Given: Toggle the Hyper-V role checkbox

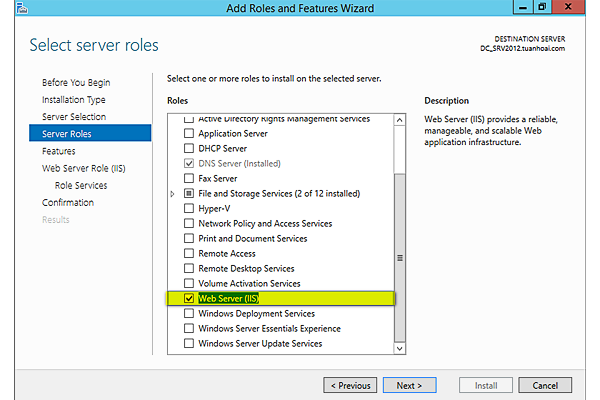Looking at the screenshot, I should [x=189, y=208].
